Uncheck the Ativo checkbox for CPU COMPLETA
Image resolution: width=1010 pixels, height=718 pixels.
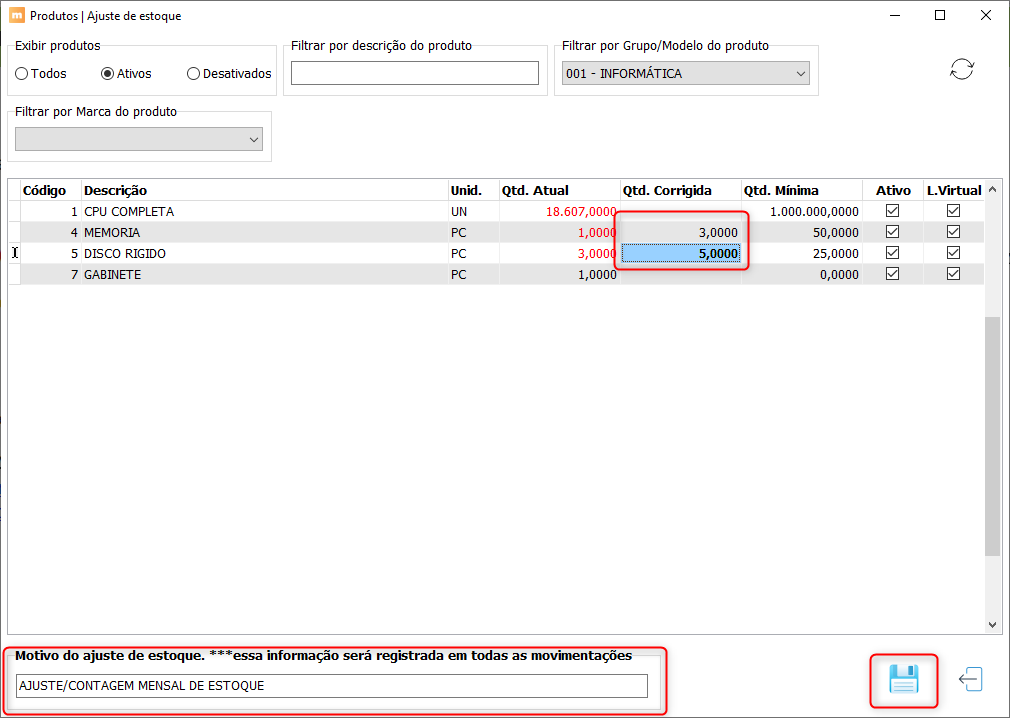tap(892, 211)
